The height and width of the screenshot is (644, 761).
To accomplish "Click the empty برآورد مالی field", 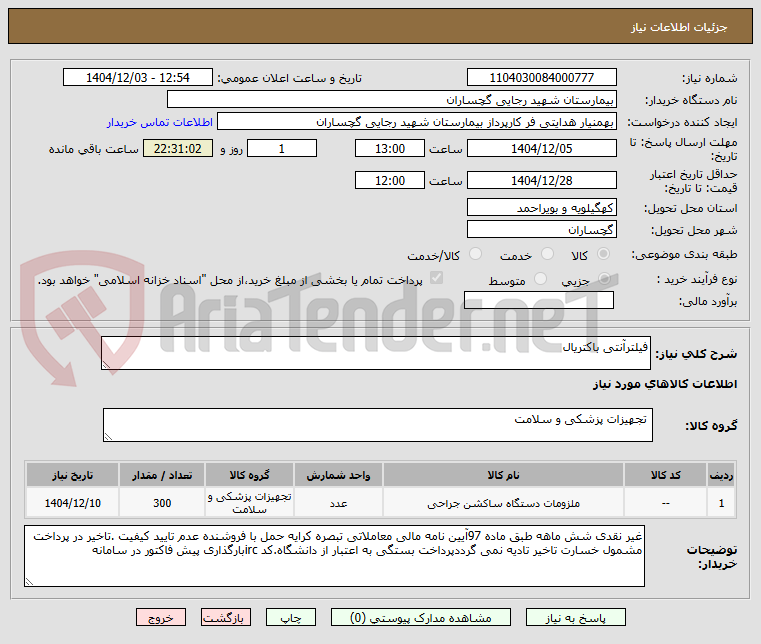I will point(539,300).
